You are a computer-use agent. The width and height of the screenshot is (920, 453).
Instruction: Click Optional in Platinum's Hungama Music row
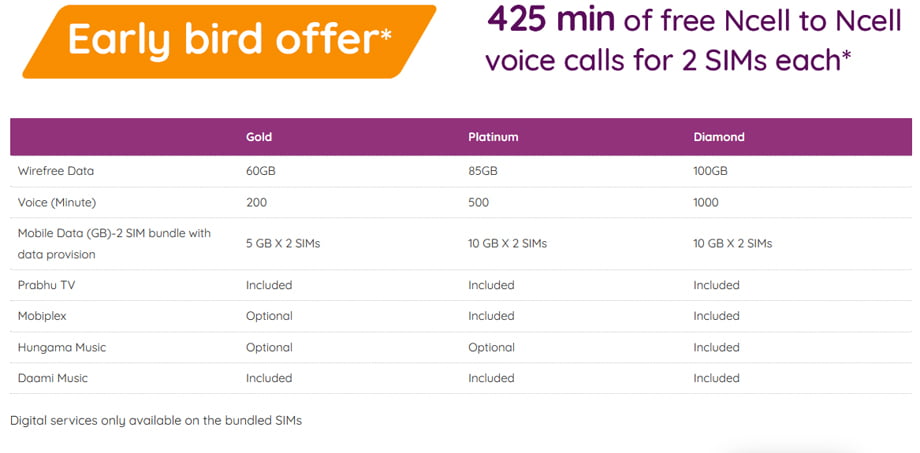click(x=491, y=347)
